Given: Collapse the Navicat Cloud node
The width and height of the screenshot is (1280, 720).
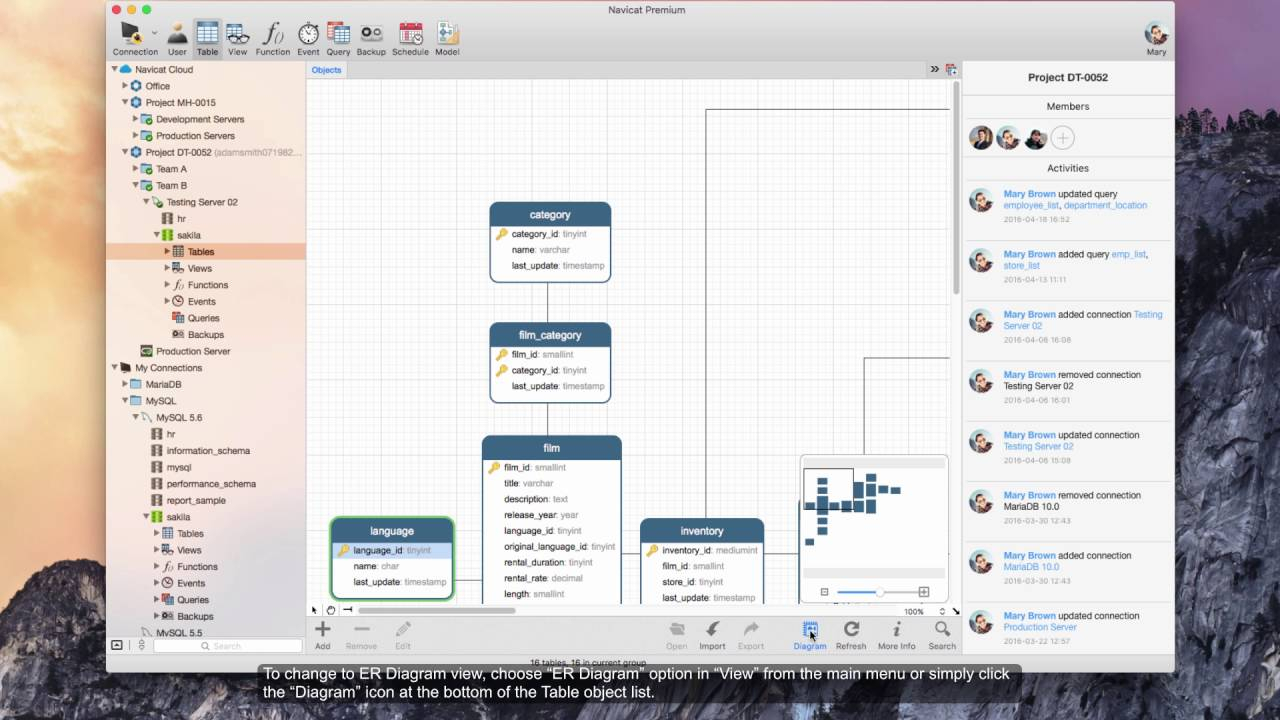Looking at the screenshot, I should (x=114, y=69).
